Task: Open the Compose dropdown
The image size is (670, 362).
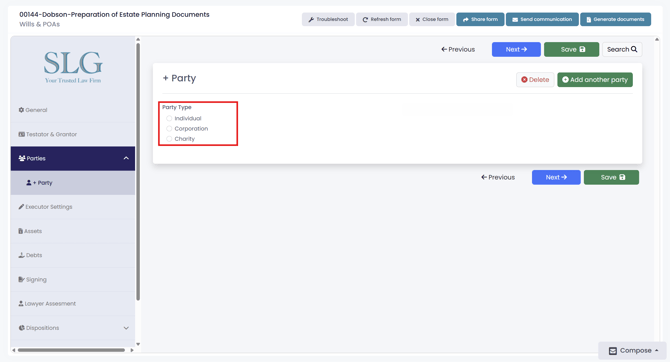Action: tap(632, 350)
